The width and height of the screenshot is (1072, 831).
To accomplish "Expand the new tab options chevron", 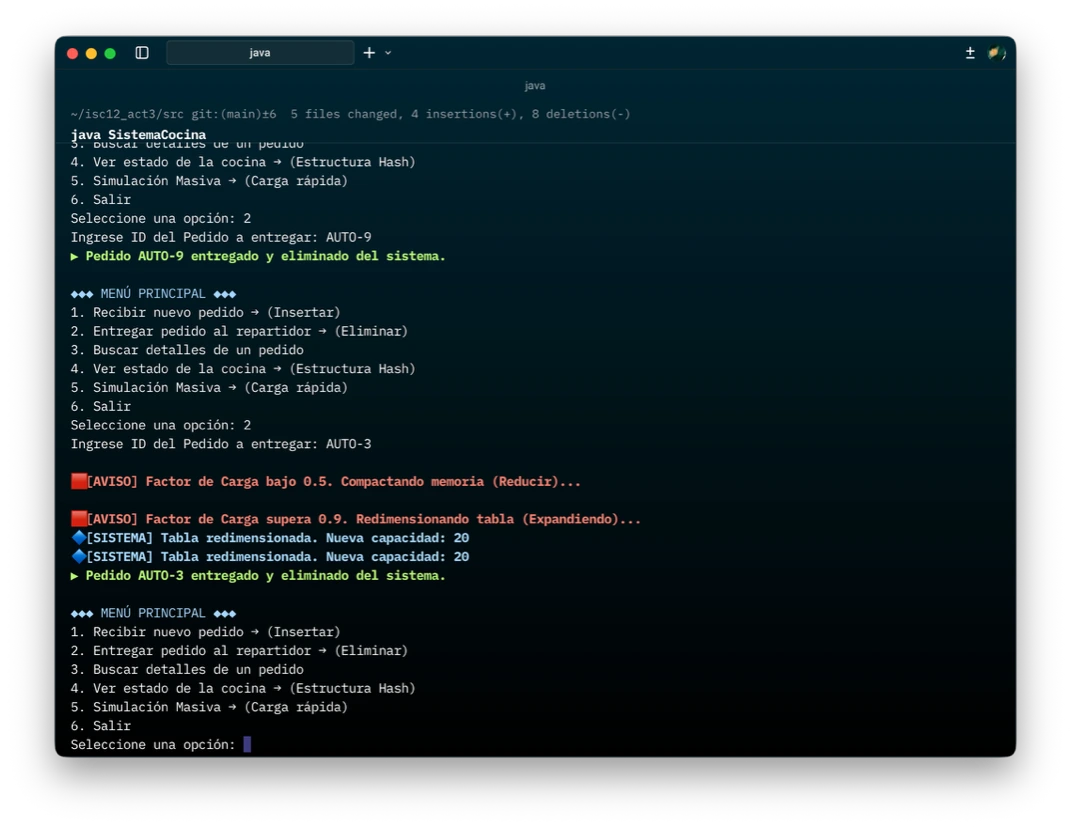I will [388, 53].
